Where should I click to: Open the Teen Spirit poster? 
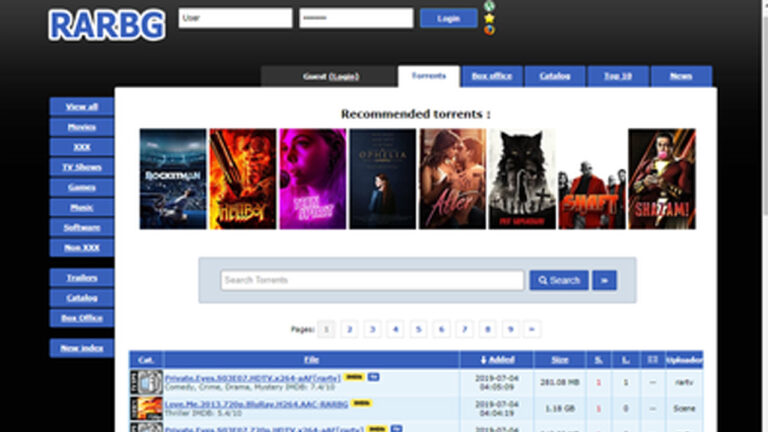(312, 179)
